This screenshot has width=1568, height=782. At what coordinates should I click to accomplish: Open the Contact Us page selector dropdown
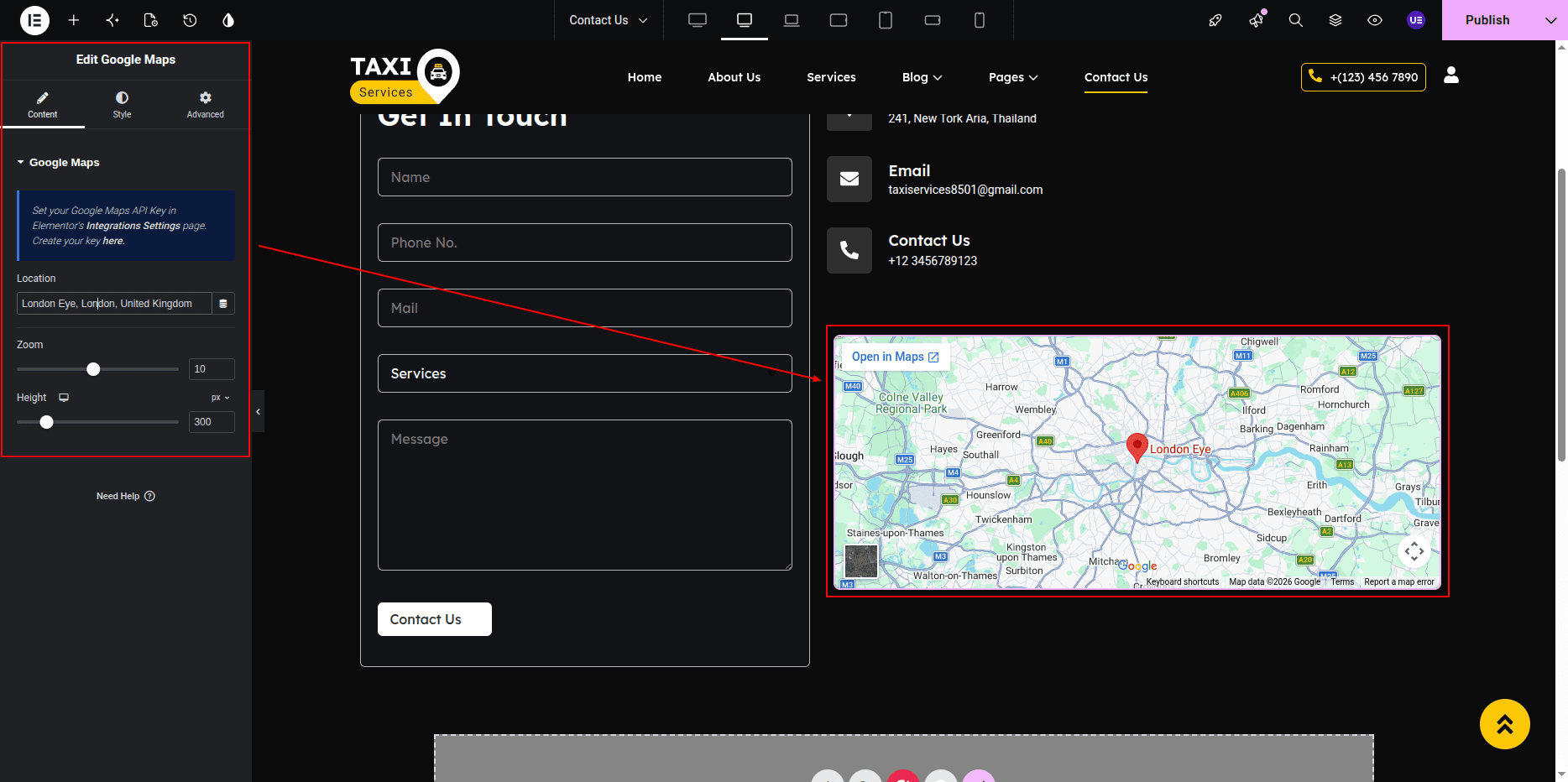click(x=608, y=20)
